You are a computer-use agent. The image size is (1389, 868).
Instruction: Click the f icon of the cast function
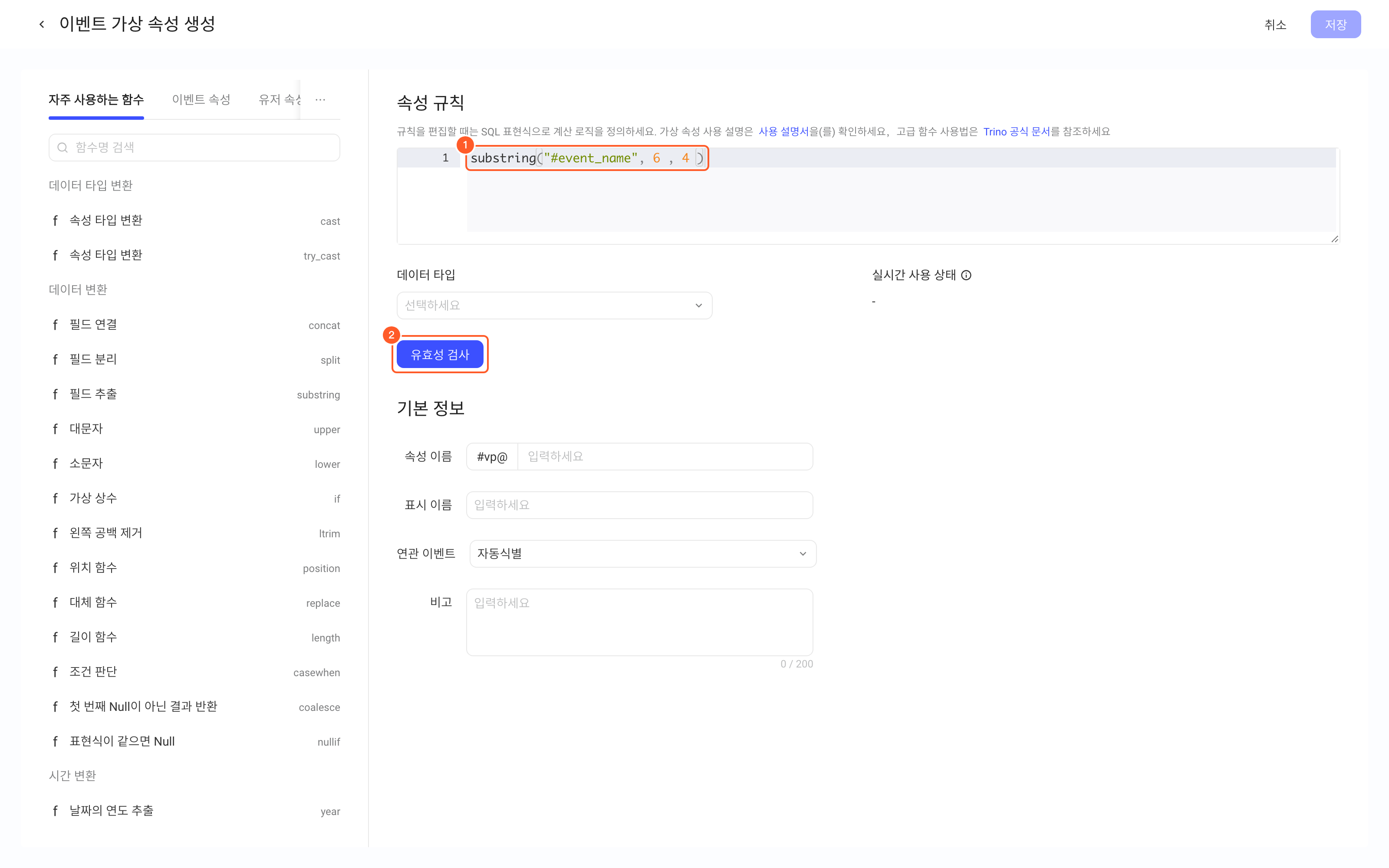point(55,220)
